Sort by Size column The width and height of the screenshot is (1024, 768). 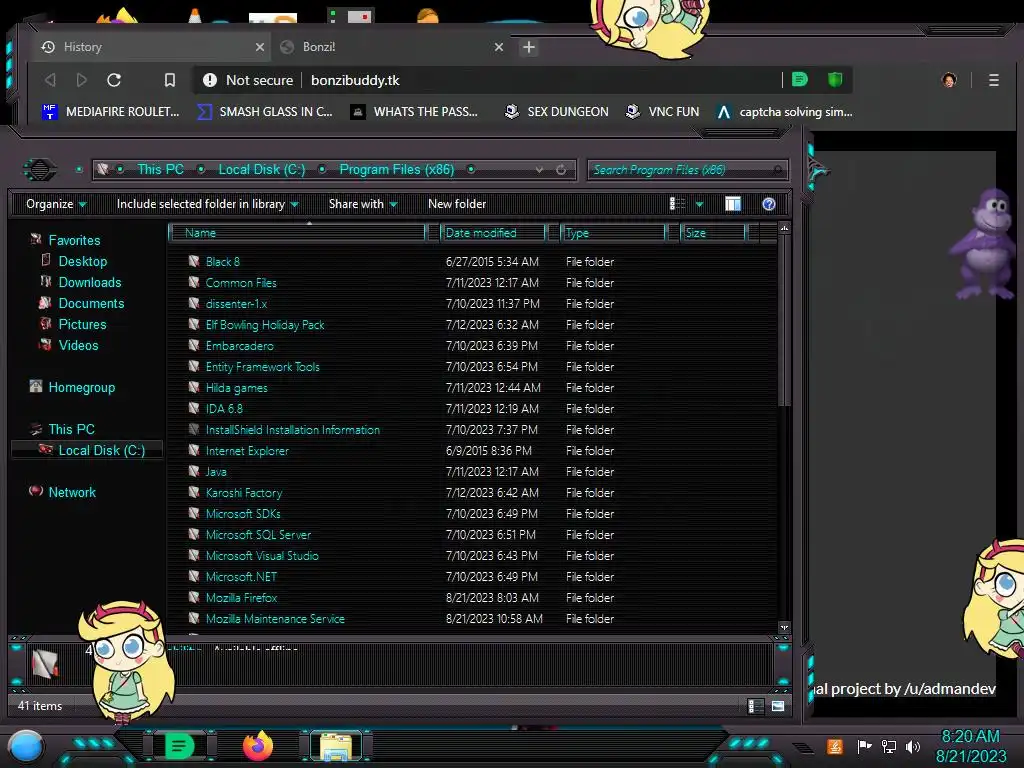point(714,232)
